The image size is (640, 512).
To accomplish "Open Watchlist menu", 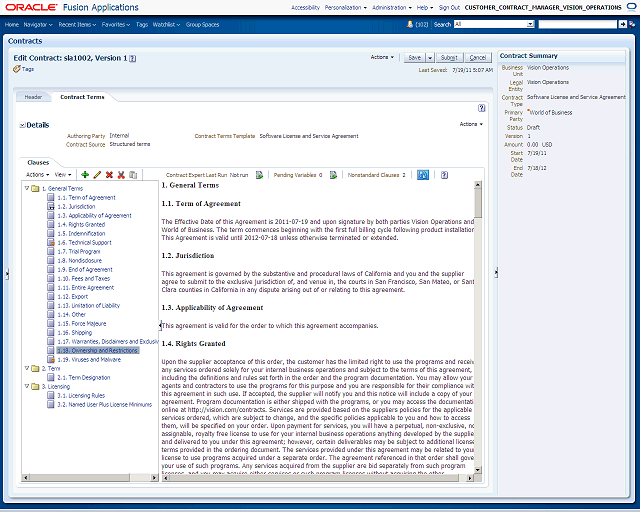I will pos(166,24).
